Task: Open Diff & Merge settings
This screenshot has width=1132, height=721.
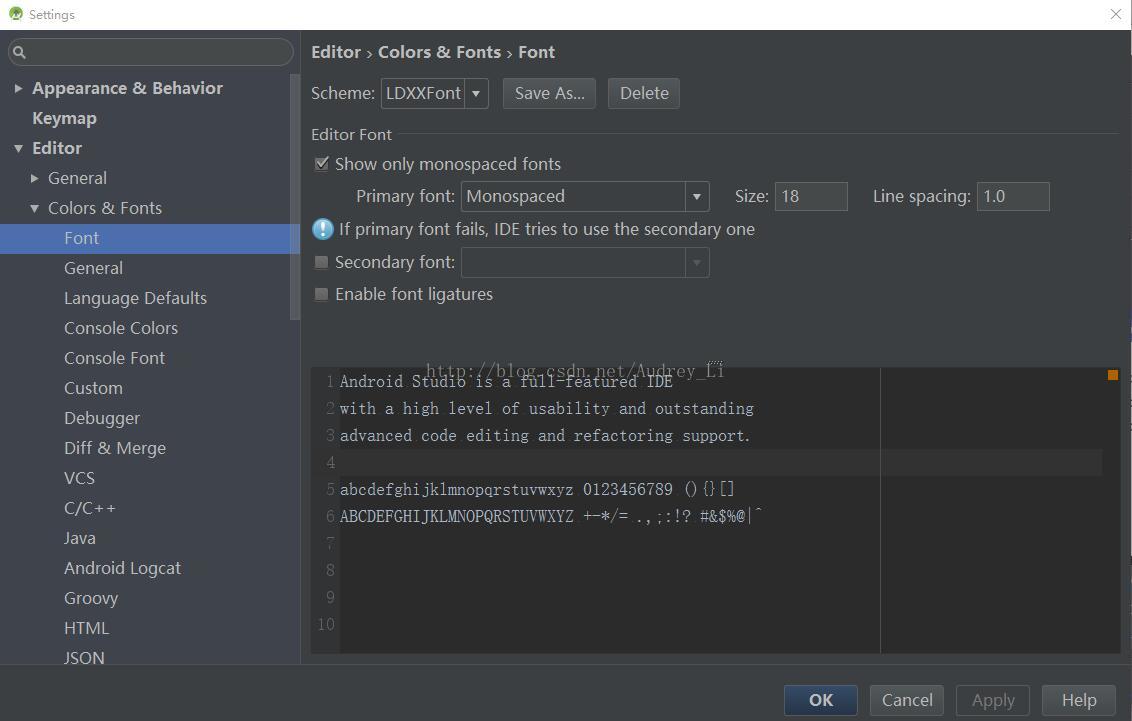Action: [115, 448]
